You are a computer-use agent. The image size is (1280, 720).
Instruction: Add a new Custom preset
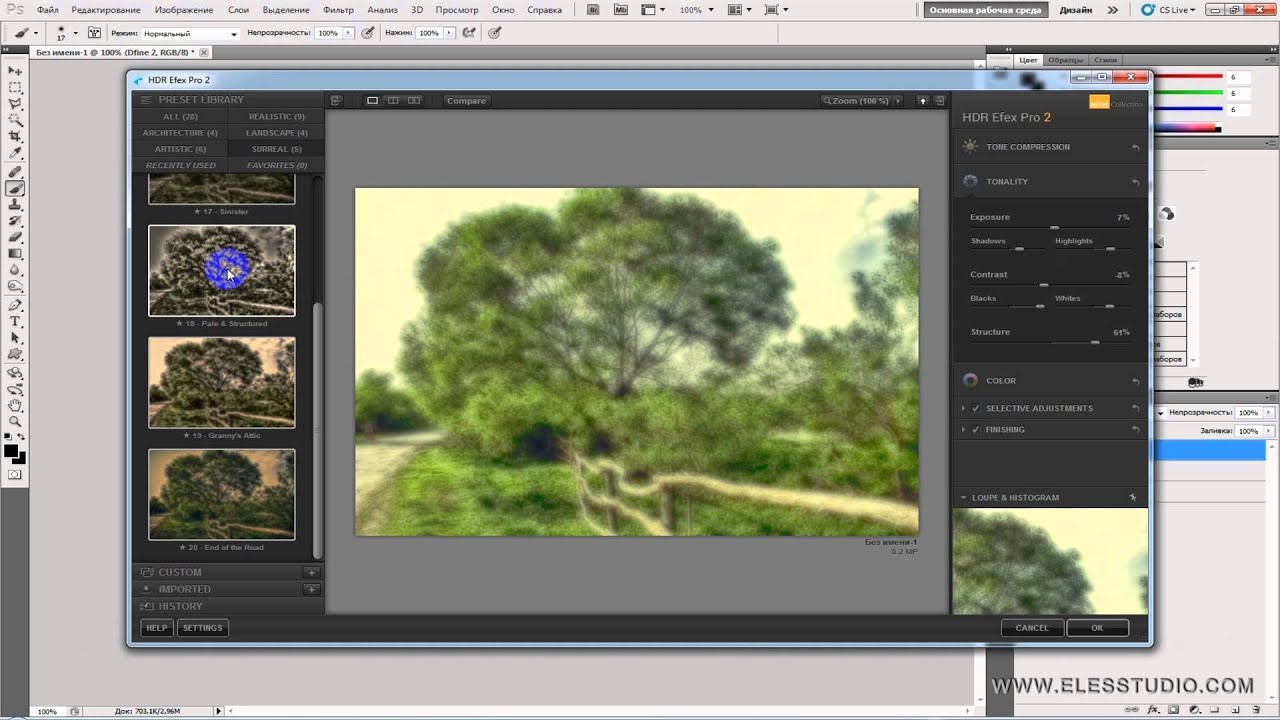(x=312, y=572)
